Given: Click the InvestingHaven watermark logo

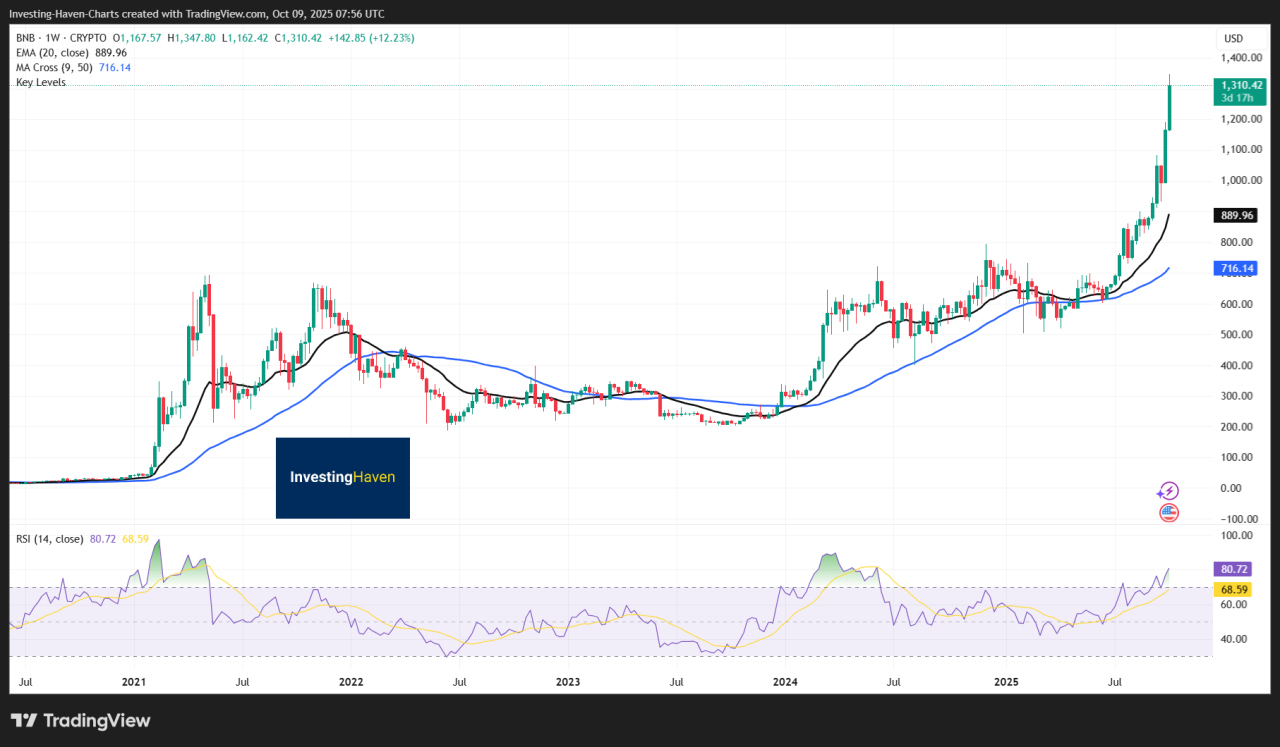Looking at the screenshot, I should coord(342,478).
